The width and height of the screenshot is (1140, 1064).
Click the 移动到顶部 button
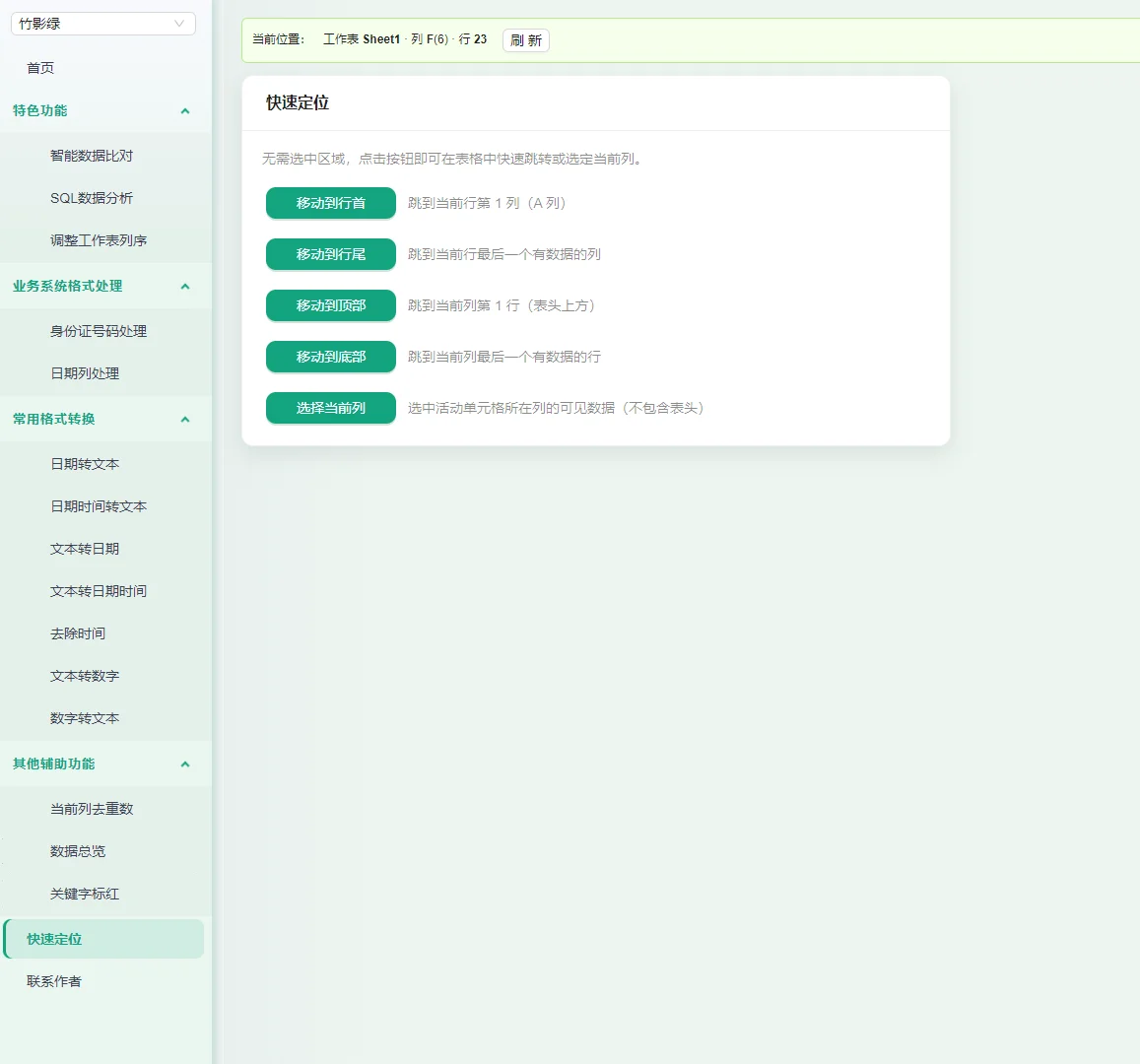(331, 305)
